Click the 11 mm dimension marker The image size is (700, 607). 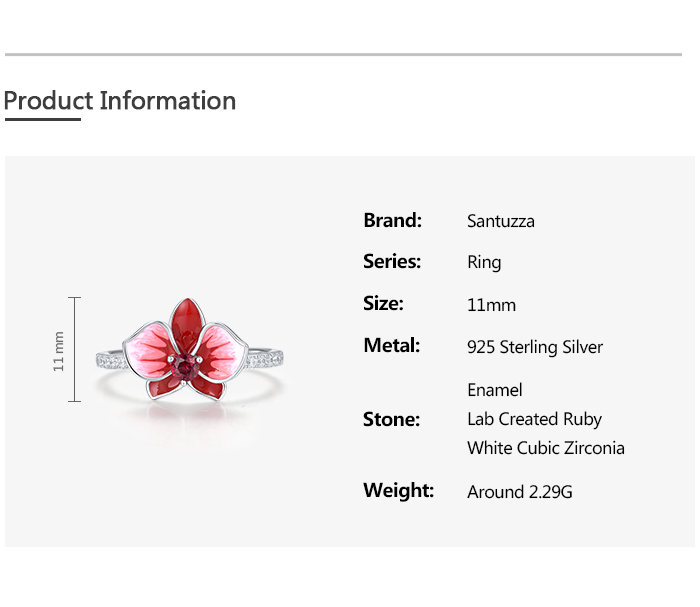(x=60, y=350)
